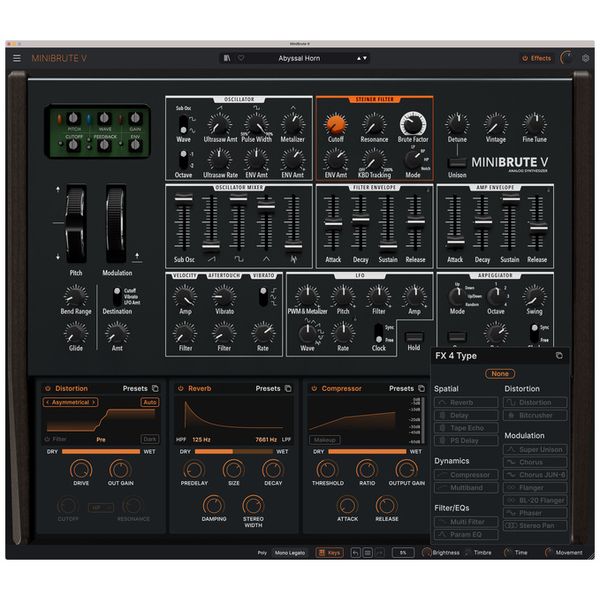This screenshot has width=600, height=600.
Task: Click the Distortion copy icon beside Presets
Action: tap(156, 388)
